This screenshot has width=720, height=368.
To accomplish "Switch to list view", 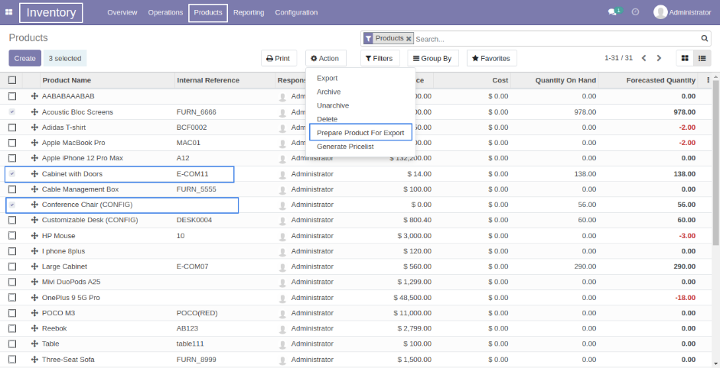I will [702, 58].
